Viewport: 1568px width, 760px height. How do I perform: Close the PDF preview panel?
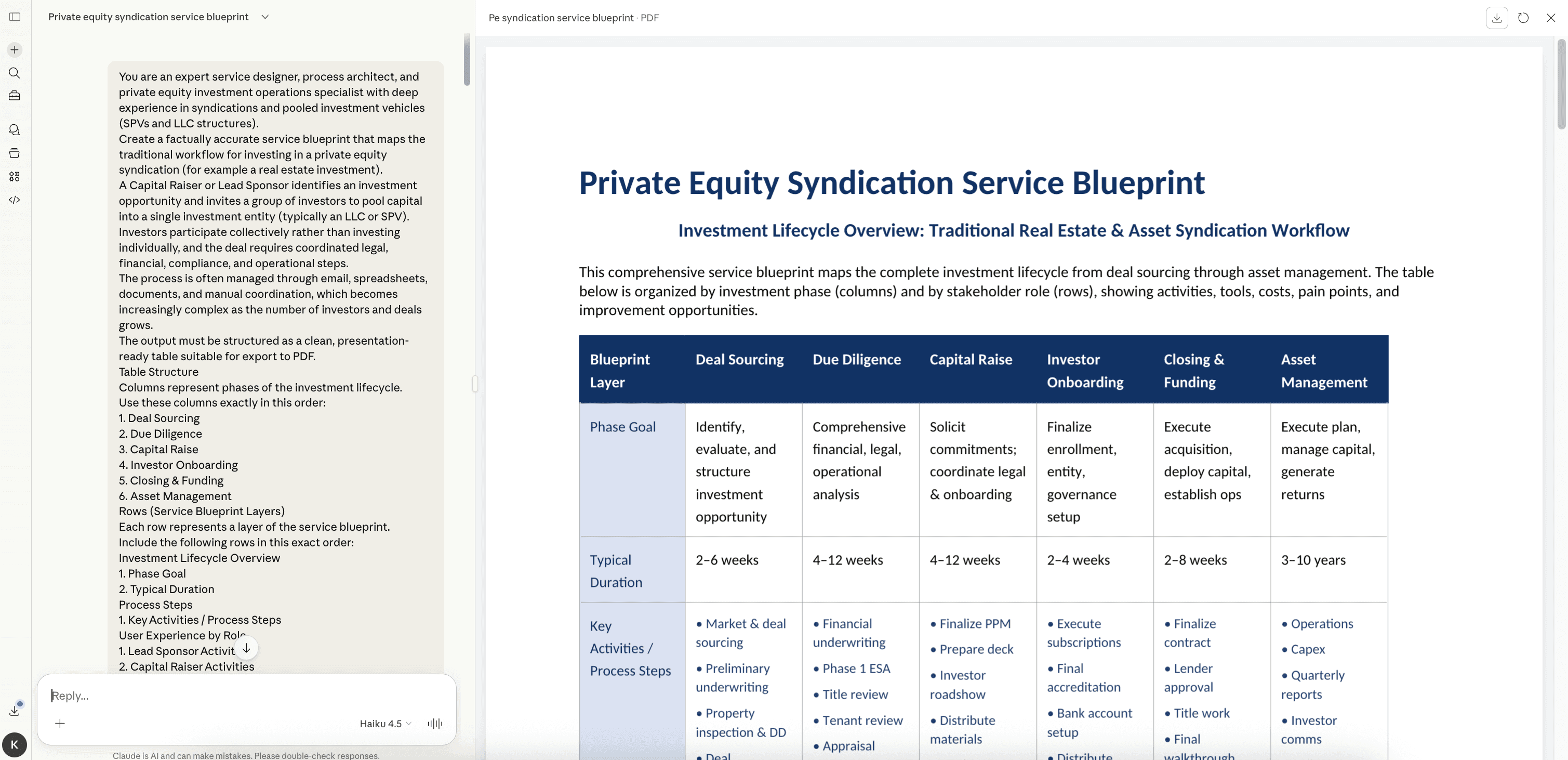pyautogui.click(x=1550, y=18)
